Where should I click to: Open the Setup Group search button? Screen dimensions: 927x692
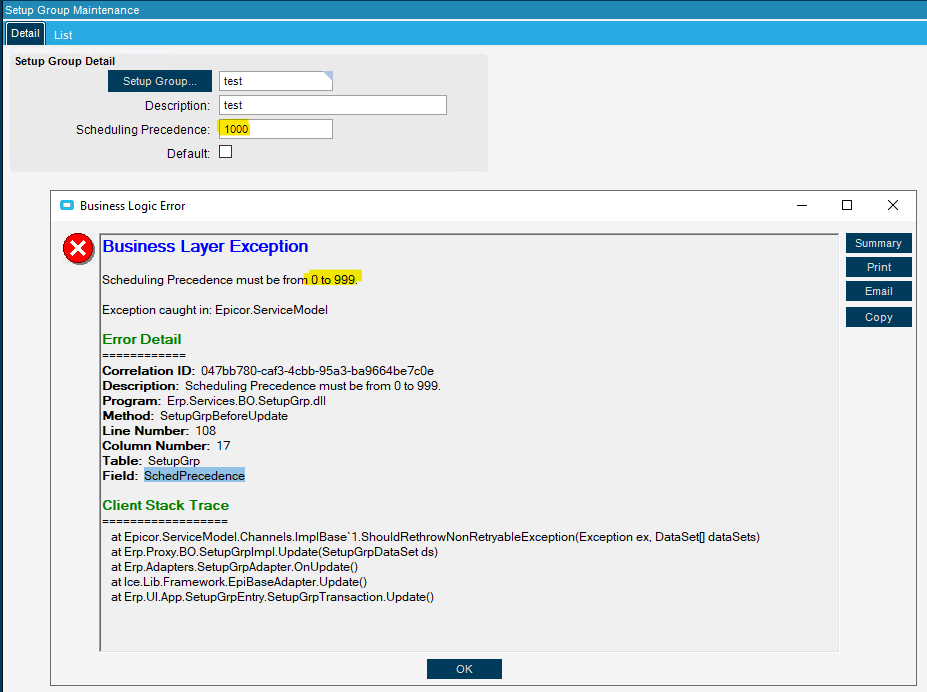tap(160, 81)
